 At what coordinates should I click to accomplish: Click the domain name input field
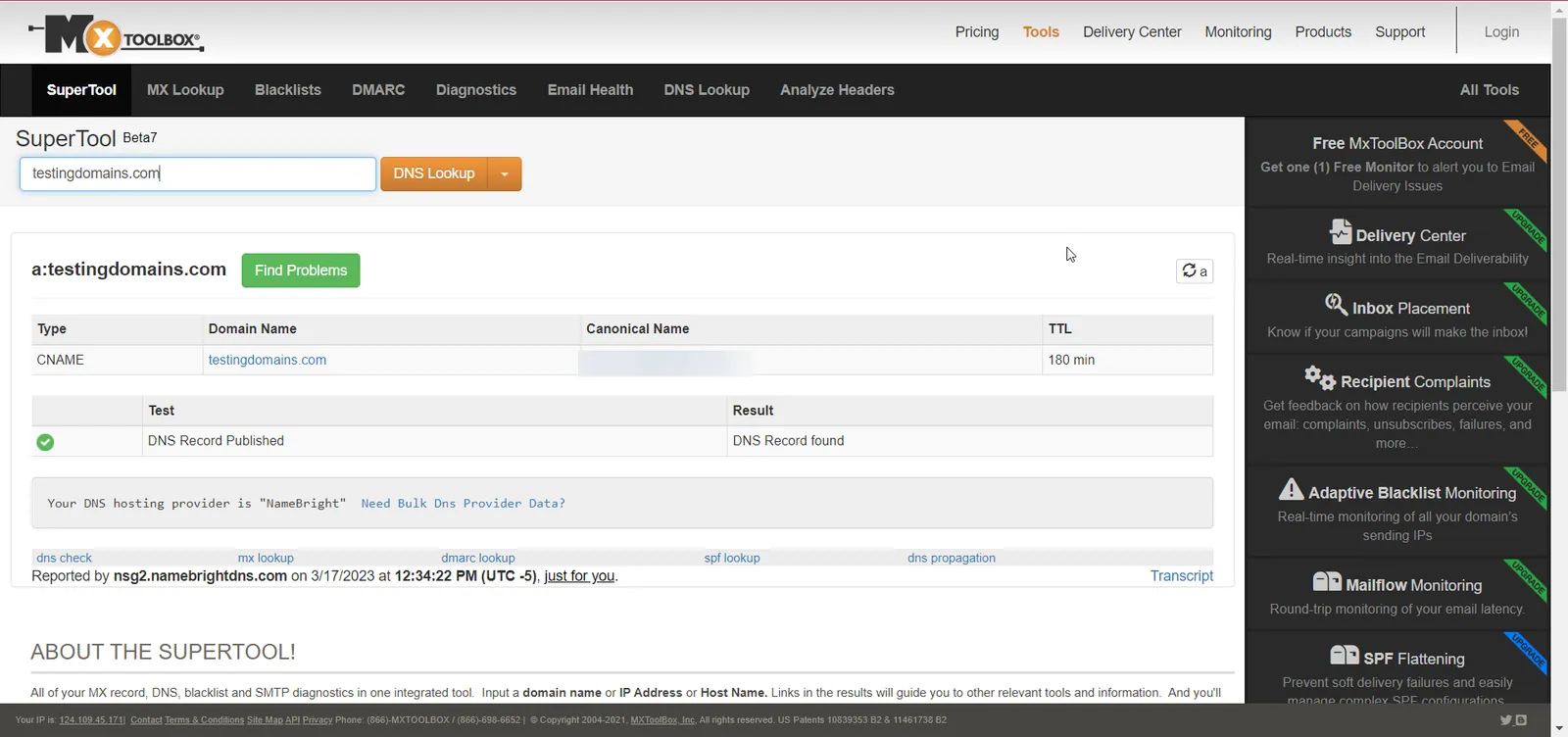(x=198, y=174)
